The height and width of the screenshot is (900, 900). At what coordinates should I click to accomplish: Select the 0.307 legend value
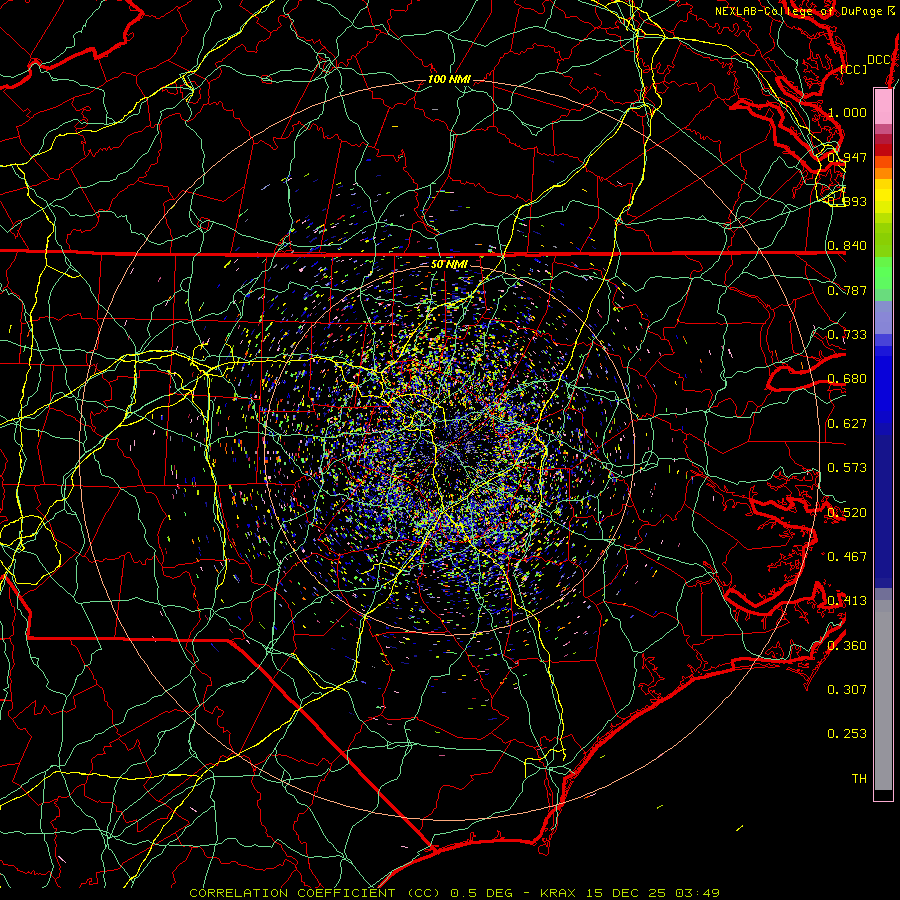point(847,690)
